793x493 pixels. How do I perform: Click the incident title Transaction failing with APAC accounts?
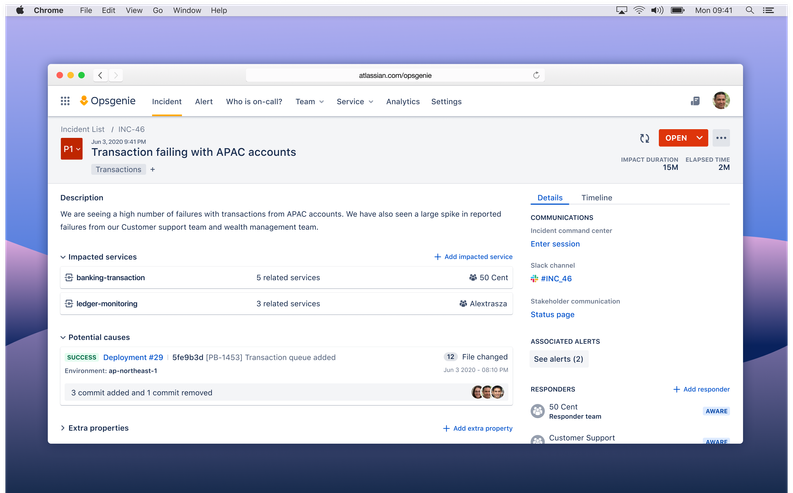click(x=194, y=152)
